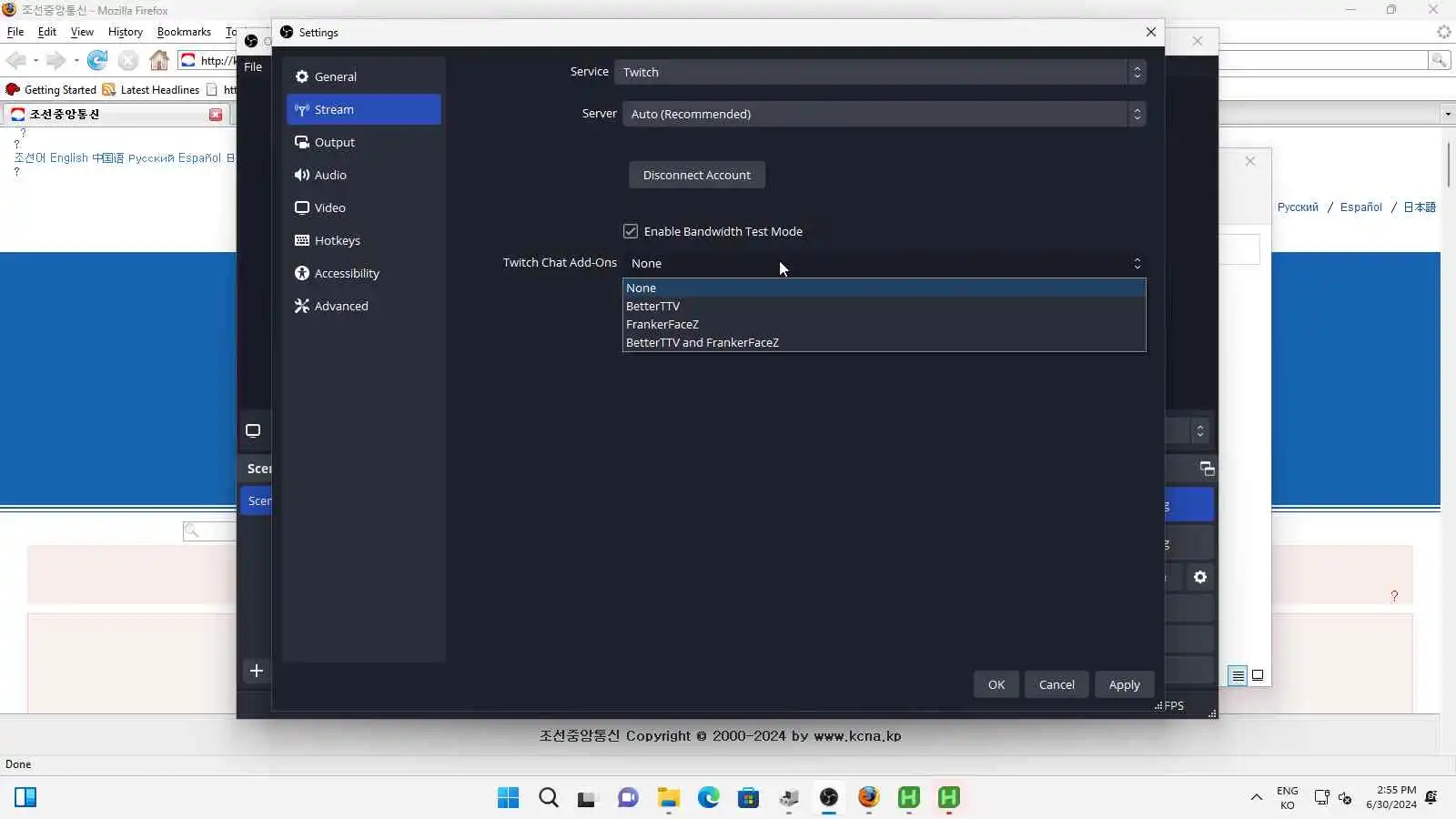Viewport: 1456px width, 819px height.
Task: Open the Getting Started bookmark
Action: (52, 89)
